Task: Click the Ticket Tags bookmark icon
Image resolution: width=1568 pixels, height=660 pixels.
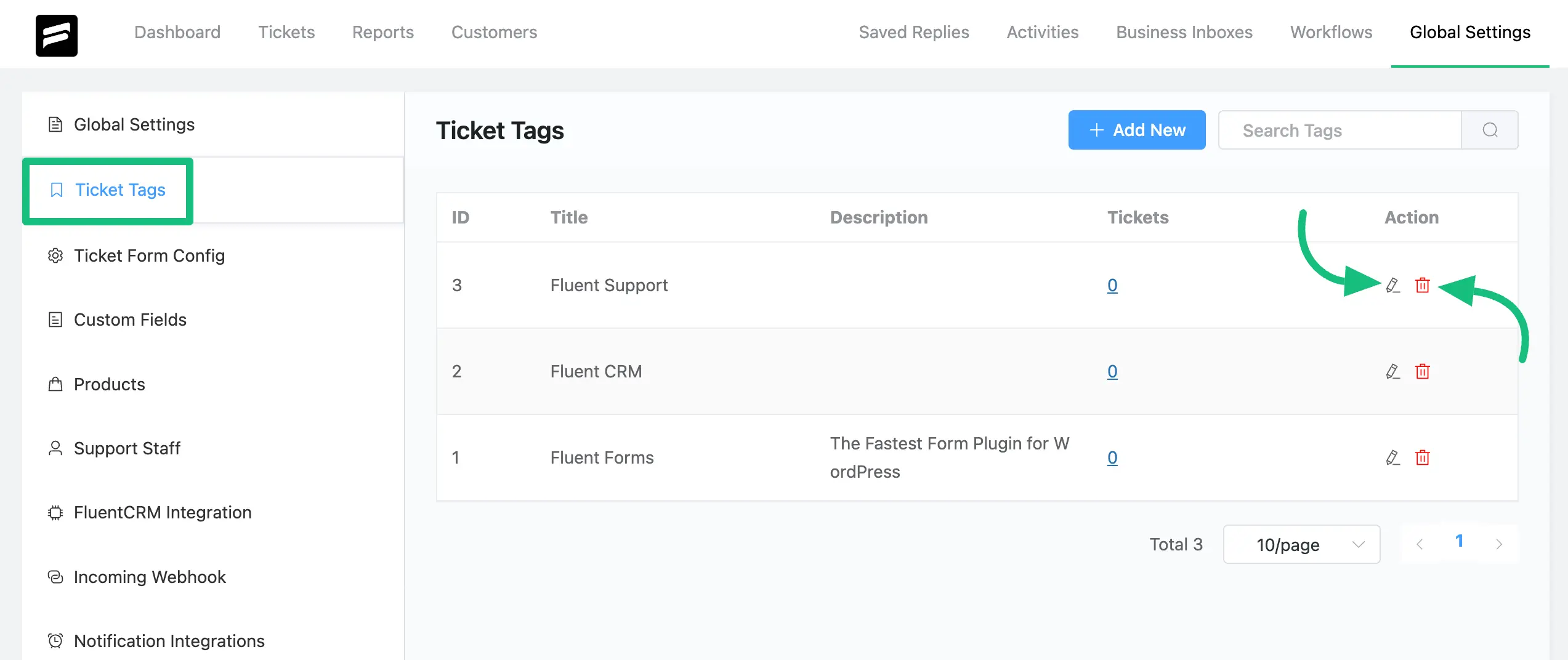Action: [x=56, y=190]
